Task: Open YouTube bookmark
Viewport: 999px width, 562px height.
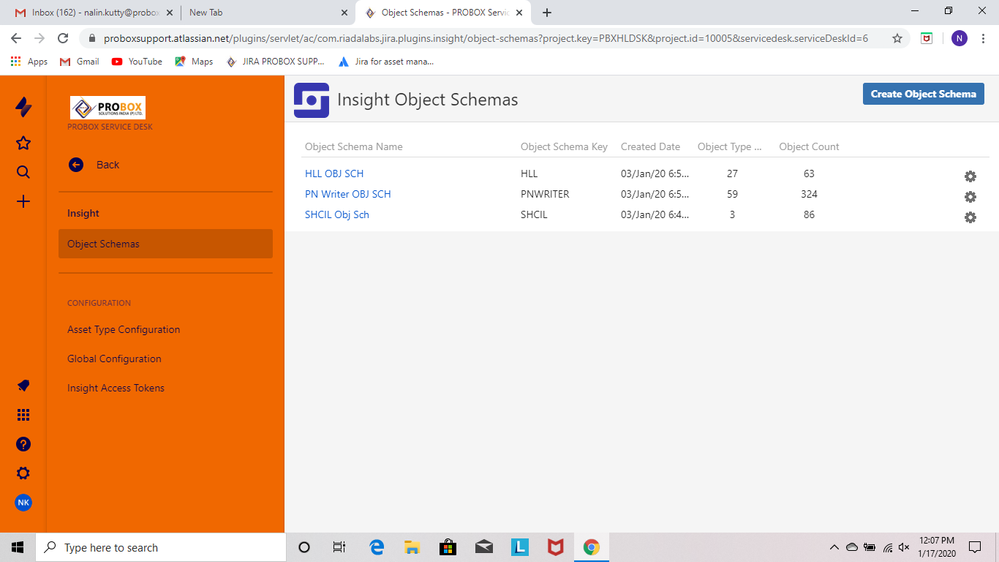Action: pos(137,61)
